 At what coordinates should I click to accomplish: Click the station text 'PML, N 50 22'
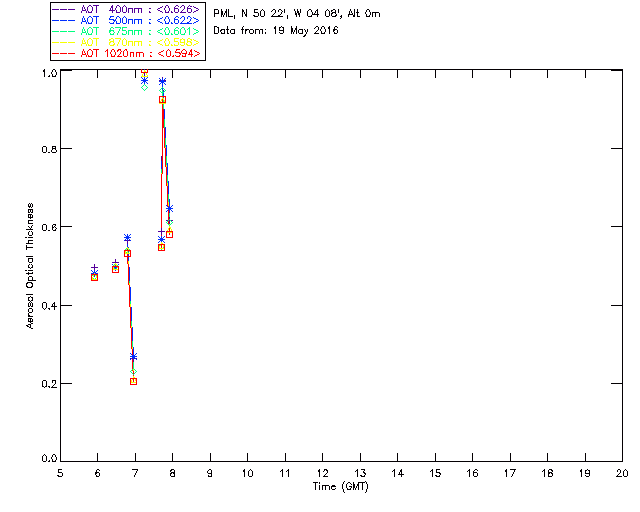pyautogui.click(x=249, y=14)
